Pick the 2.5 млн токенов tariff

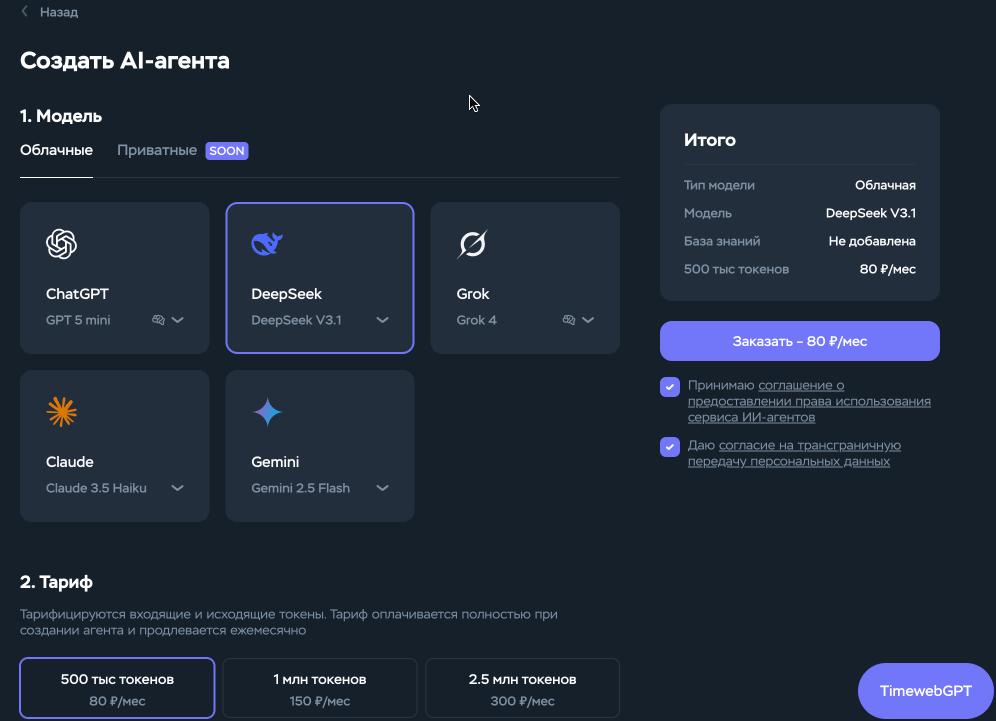(522, 688)
